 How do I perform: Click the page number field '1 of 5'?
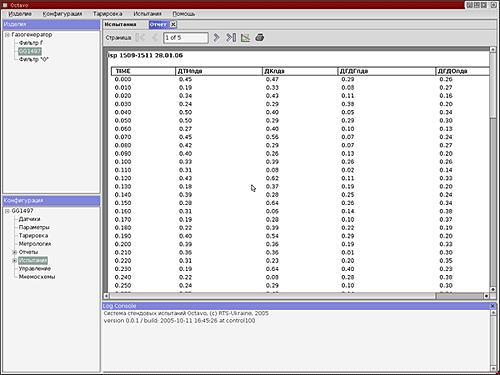186,38
